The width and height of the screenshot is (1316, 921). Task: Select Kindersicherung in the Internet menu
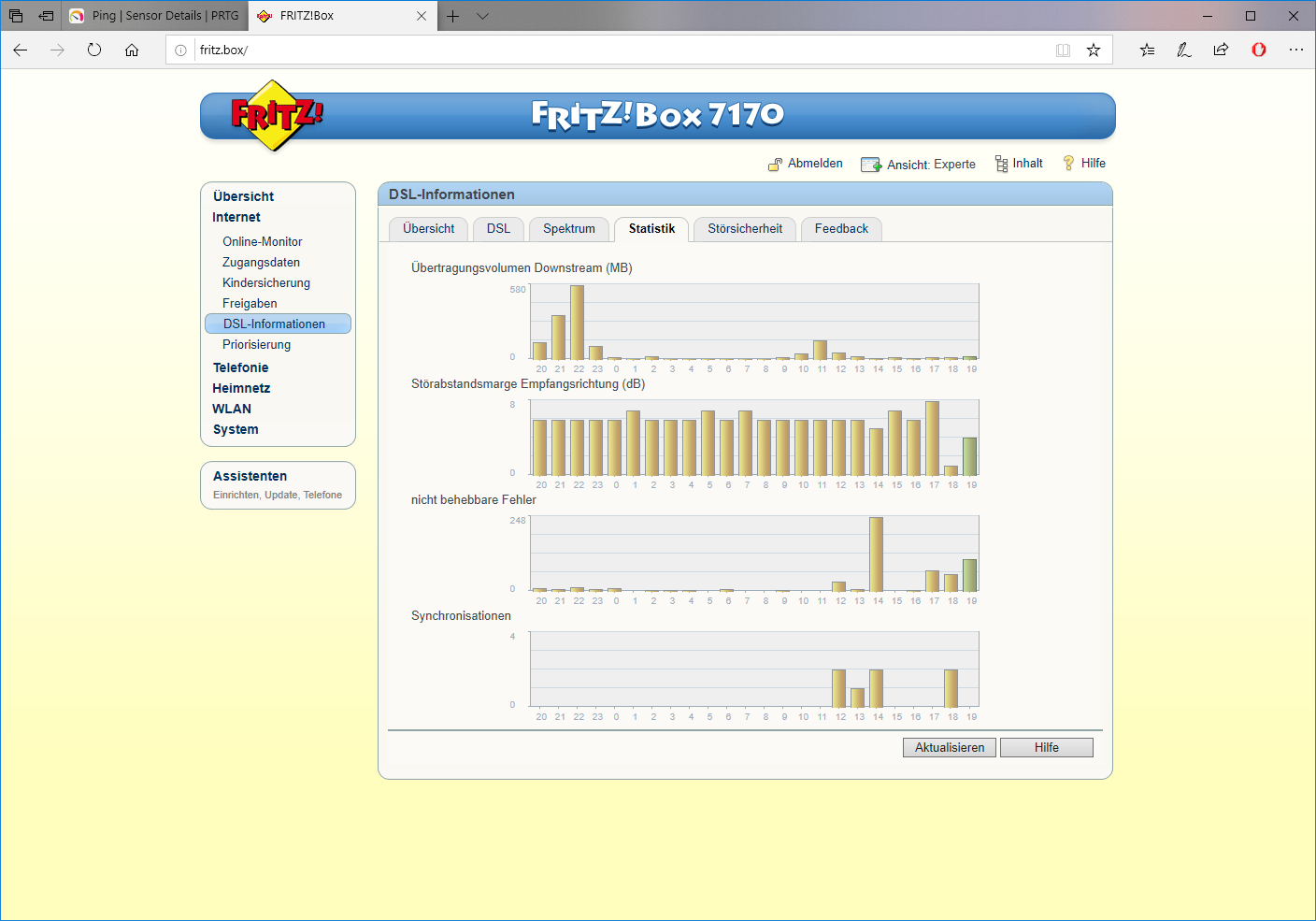265,283
